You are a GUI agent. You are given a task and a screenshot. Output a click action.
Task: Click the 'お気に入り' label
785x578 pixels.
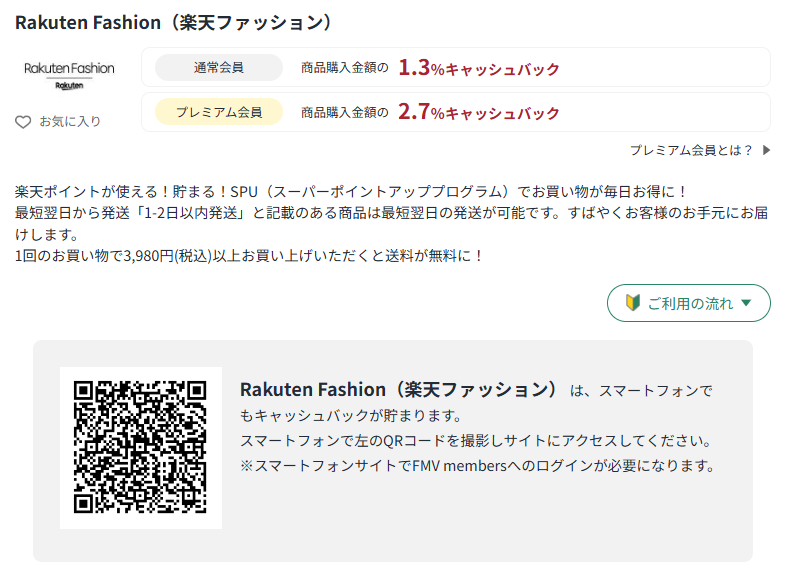pyautogui.click(x=70, y=122)
